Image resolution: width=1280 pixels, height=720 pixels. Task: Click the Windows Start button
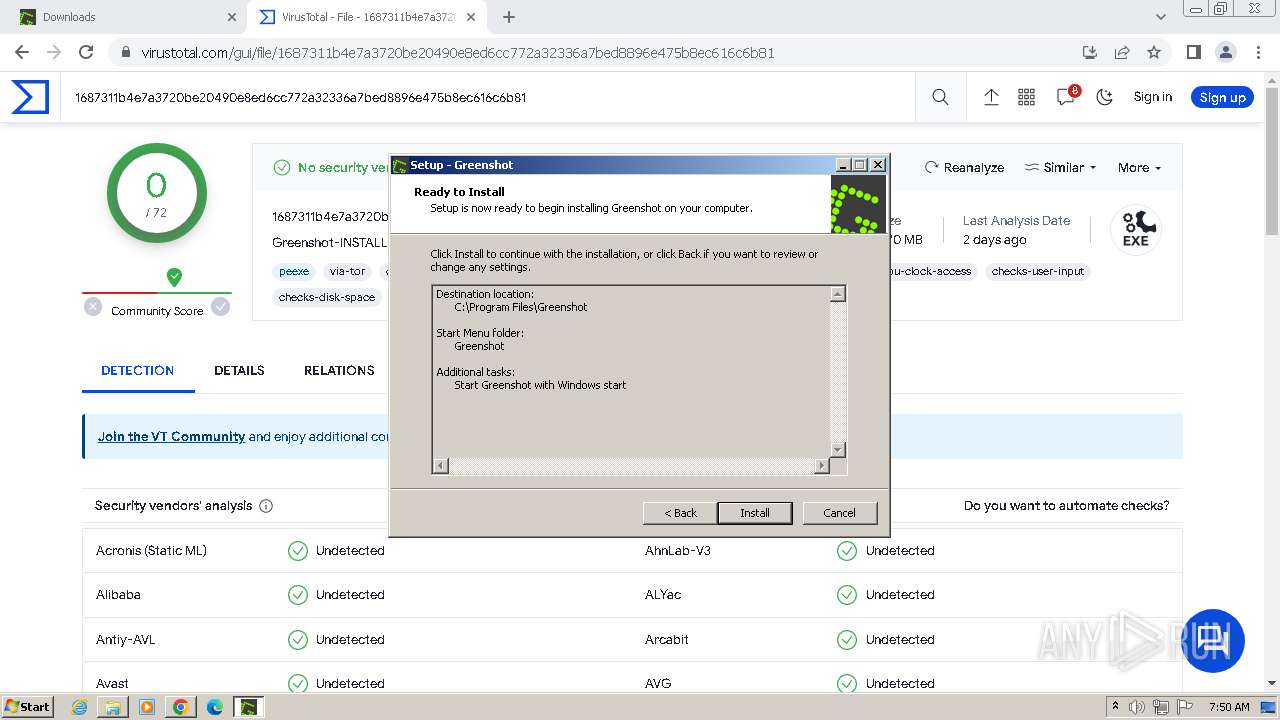pos(27,707)
